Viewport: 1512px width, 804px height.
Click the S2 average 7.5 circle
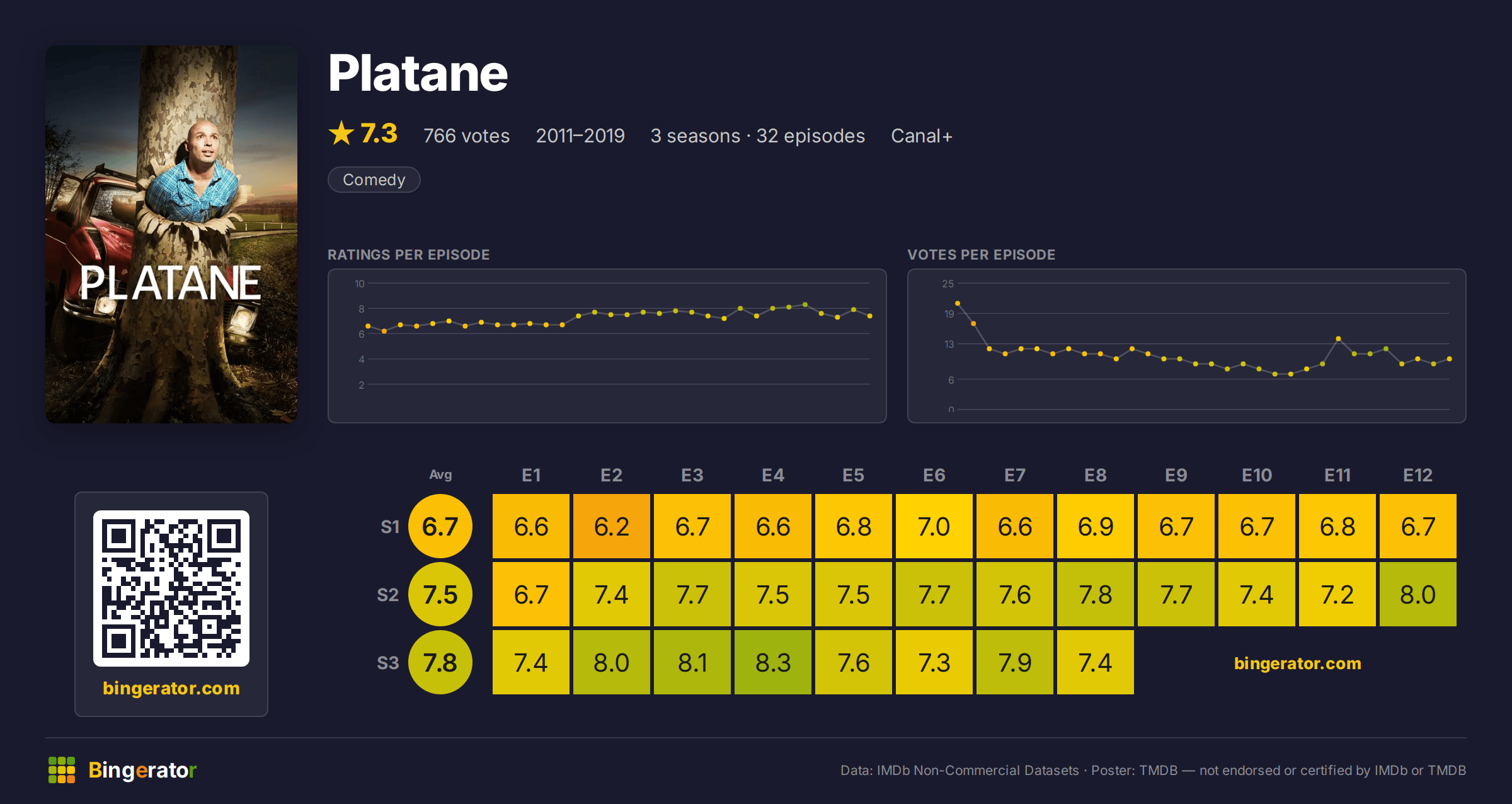pyautogui.click(x=440, y=594)
